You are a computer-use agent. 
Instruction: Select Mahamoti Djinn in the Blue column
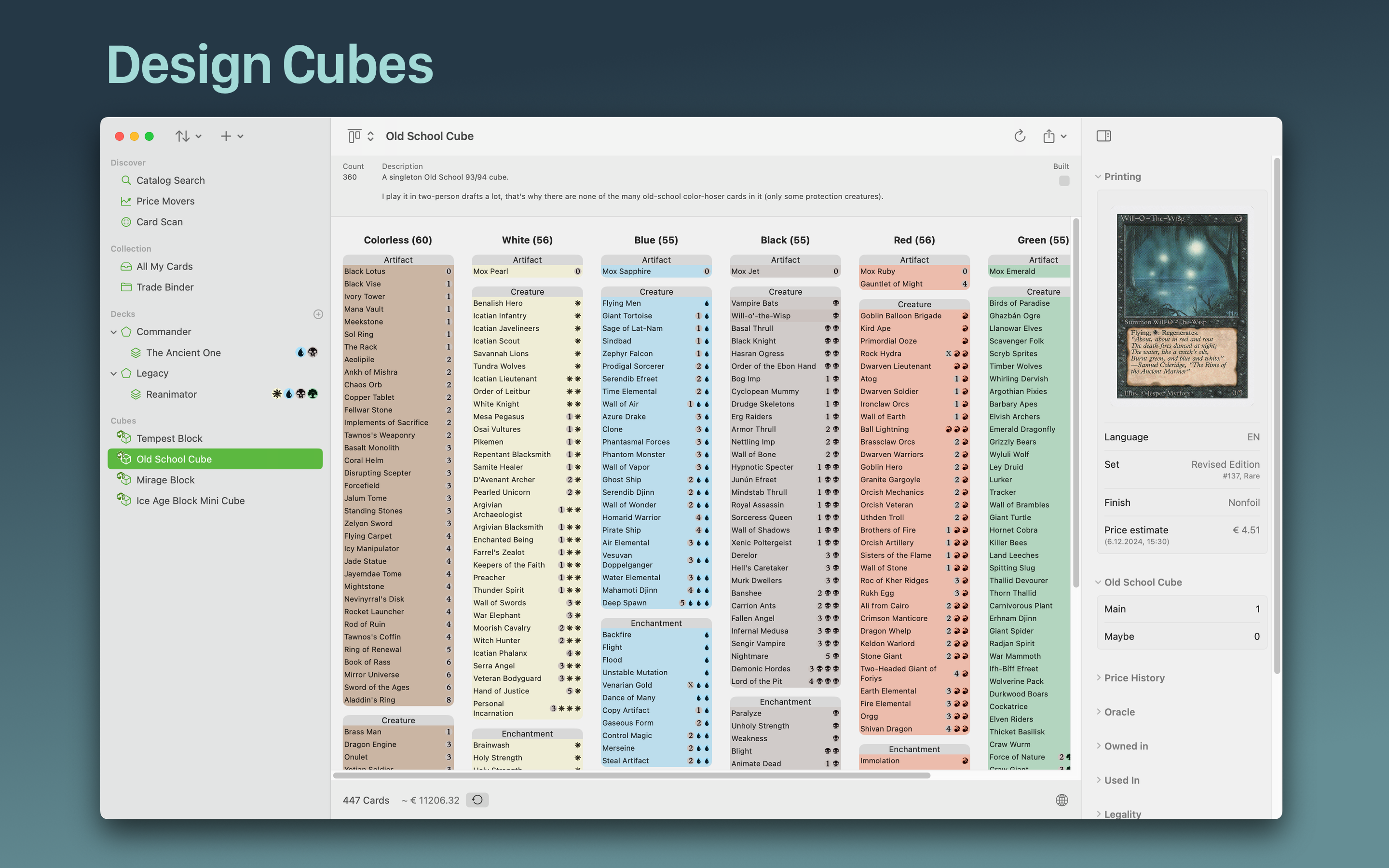(656, 590)
